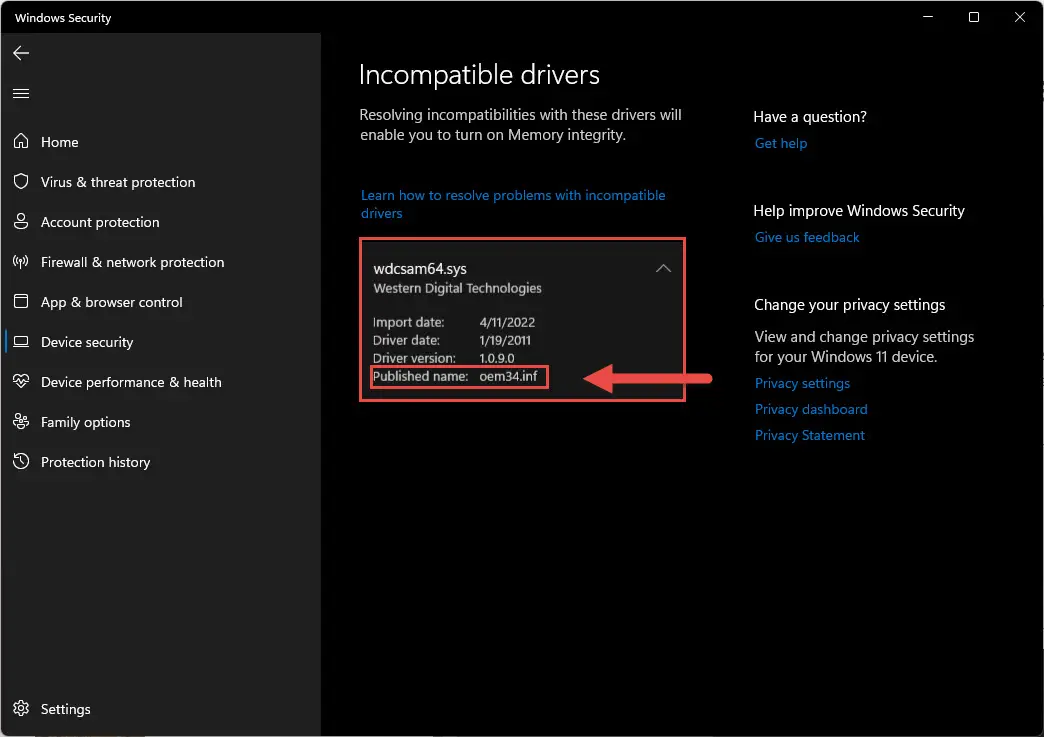
Task: Click the Home house icon
Action: (x=21, y=141)
